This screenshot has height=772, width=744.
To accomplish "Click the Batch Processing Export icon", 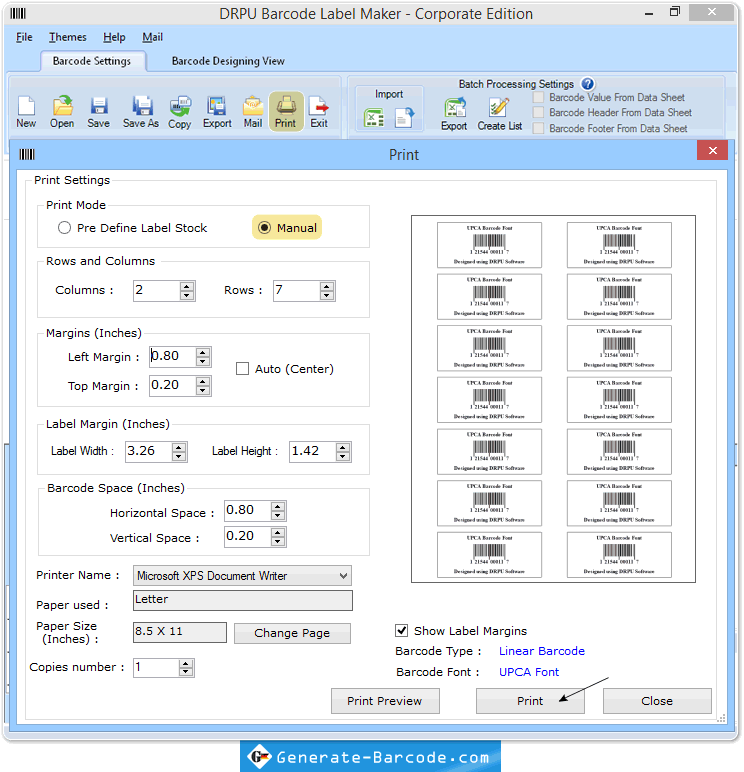I will (x=454, y=115).
